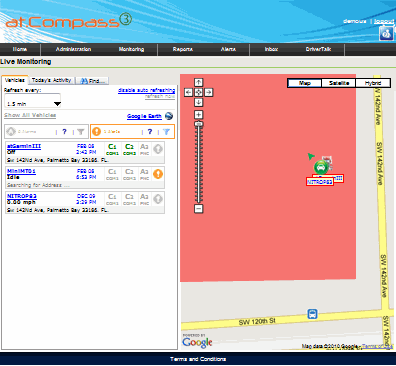Viewport: 396px width, 366px height.
Task: Click orange alert icon on MiniMT01 row
Action: [x=158, y=174]
